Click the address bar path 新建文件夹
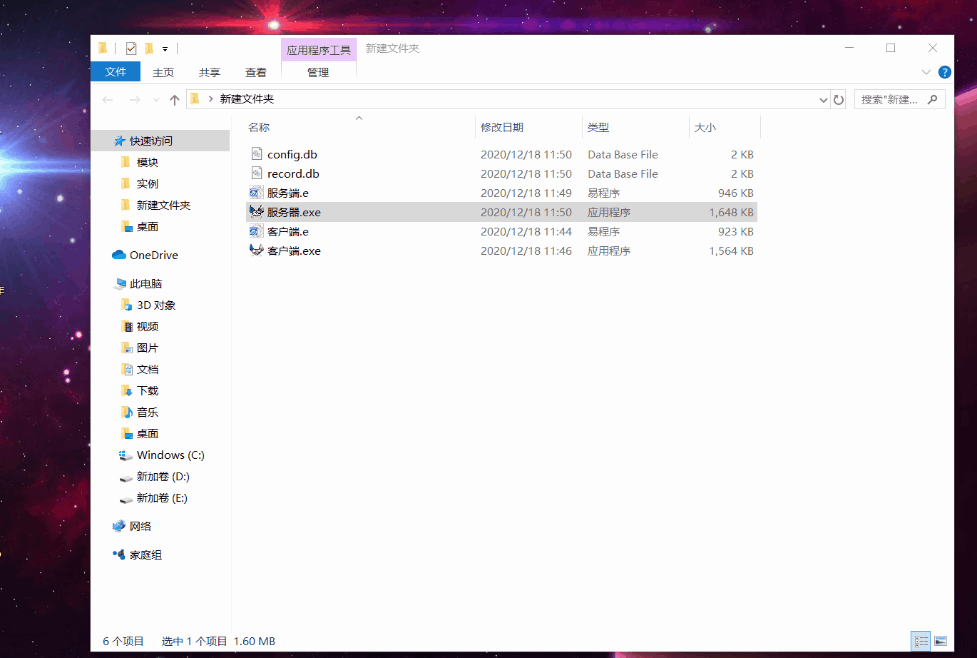This screenshot has width=977, height=658. 247,99
